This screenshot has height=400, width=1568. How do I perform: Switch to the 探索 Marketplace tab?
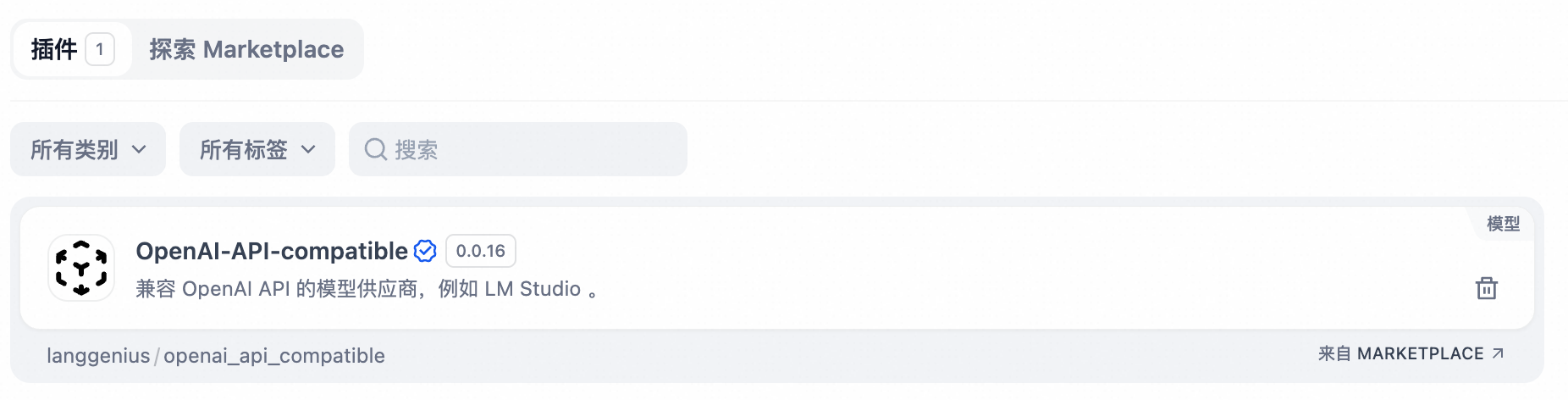(x=246, y=49)
